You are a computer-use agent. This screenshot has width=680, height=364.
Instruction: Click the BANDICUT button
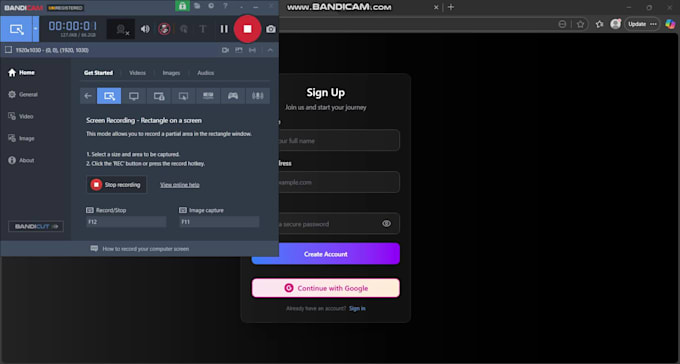[x=36, y=226]
